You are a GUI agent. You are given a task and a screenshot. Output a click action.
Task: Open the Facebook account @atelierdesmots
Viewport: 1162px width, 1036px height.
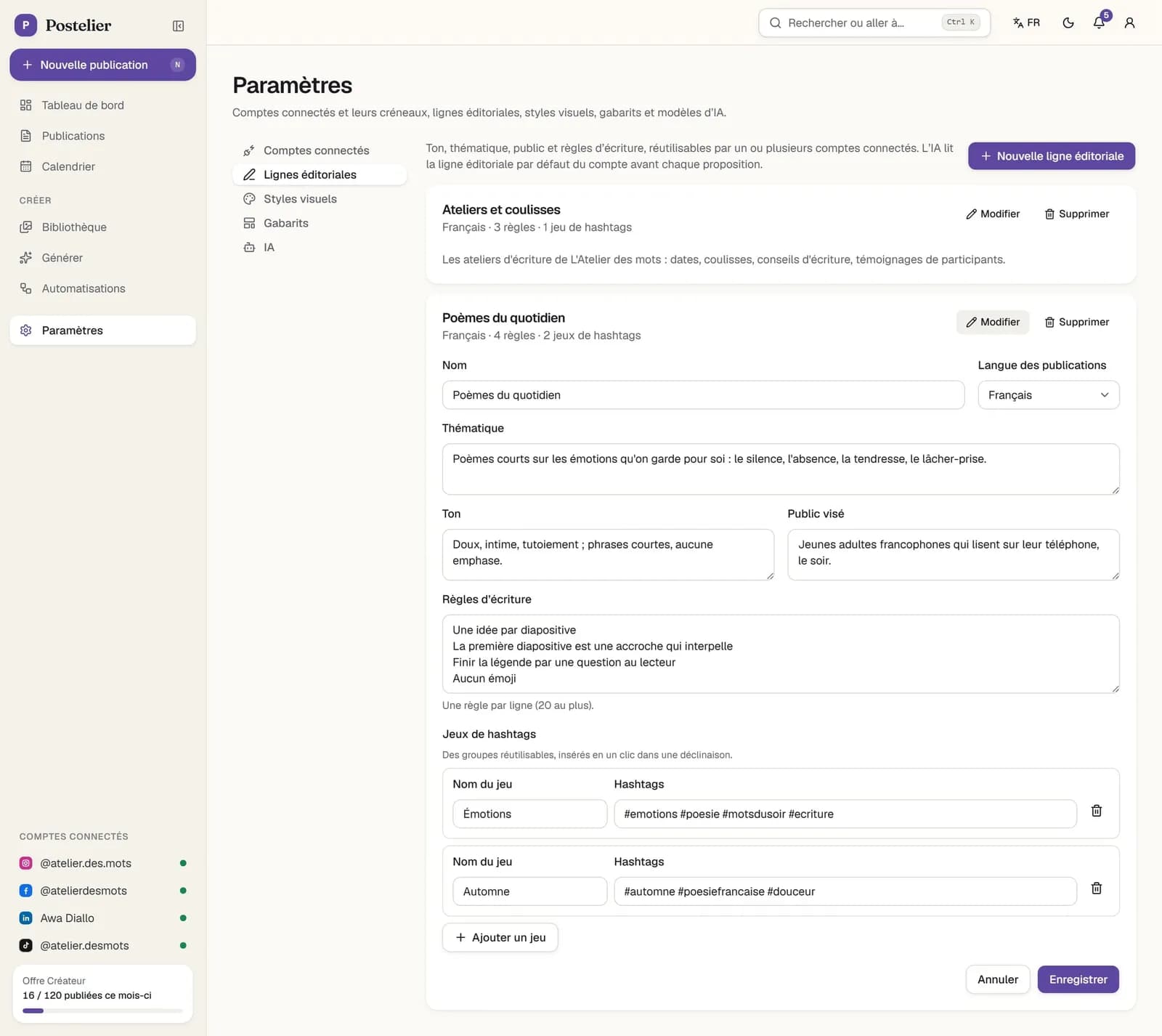[x=102, y=891]
